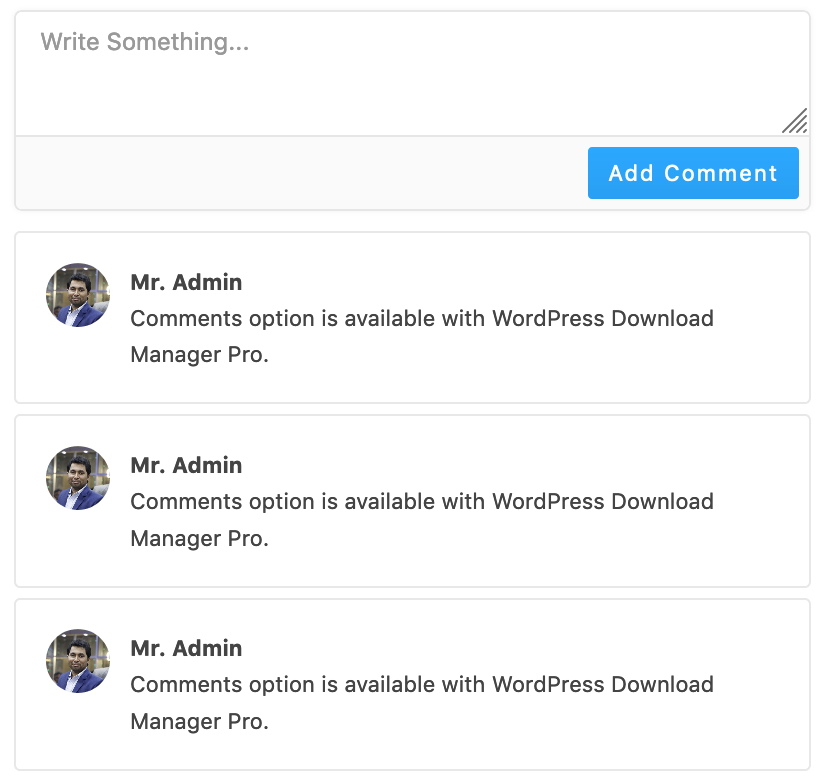The image size is (823, 778).
Task: Click "WordPress Download" text in middle comment
Action: point(603,502)
